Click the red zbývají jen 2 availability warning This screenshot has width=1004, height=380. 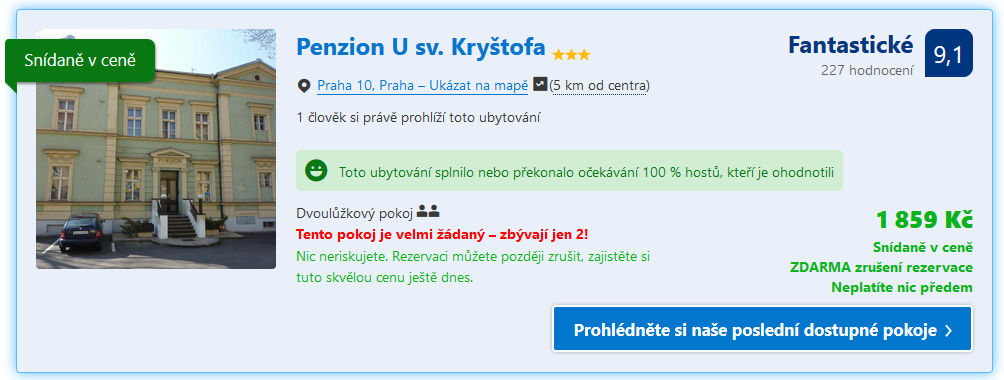[442, 234]
